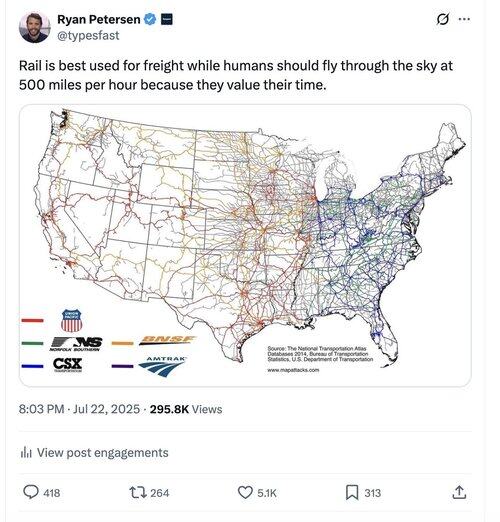Open View post engagements
The height and width of the screenshot is (522, 500).
(x=94, y=453)
